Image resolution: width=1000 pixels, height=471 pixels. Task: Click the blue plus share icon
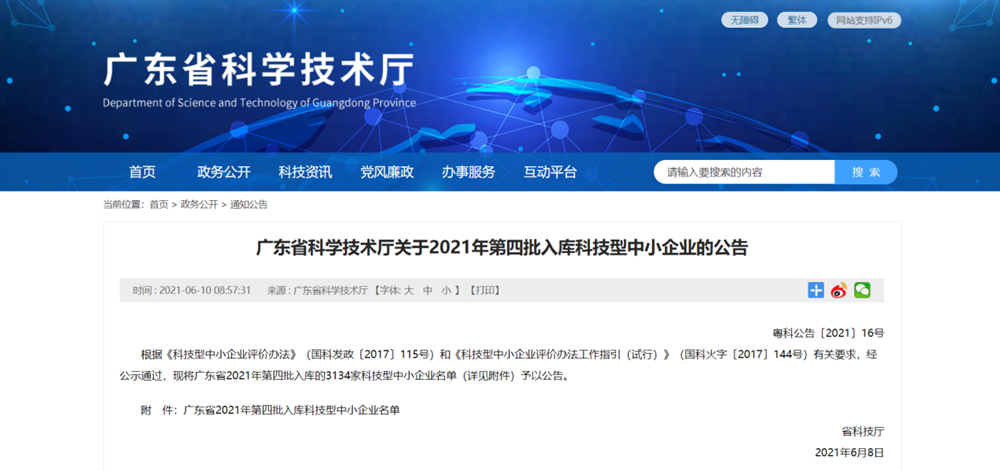816,290
